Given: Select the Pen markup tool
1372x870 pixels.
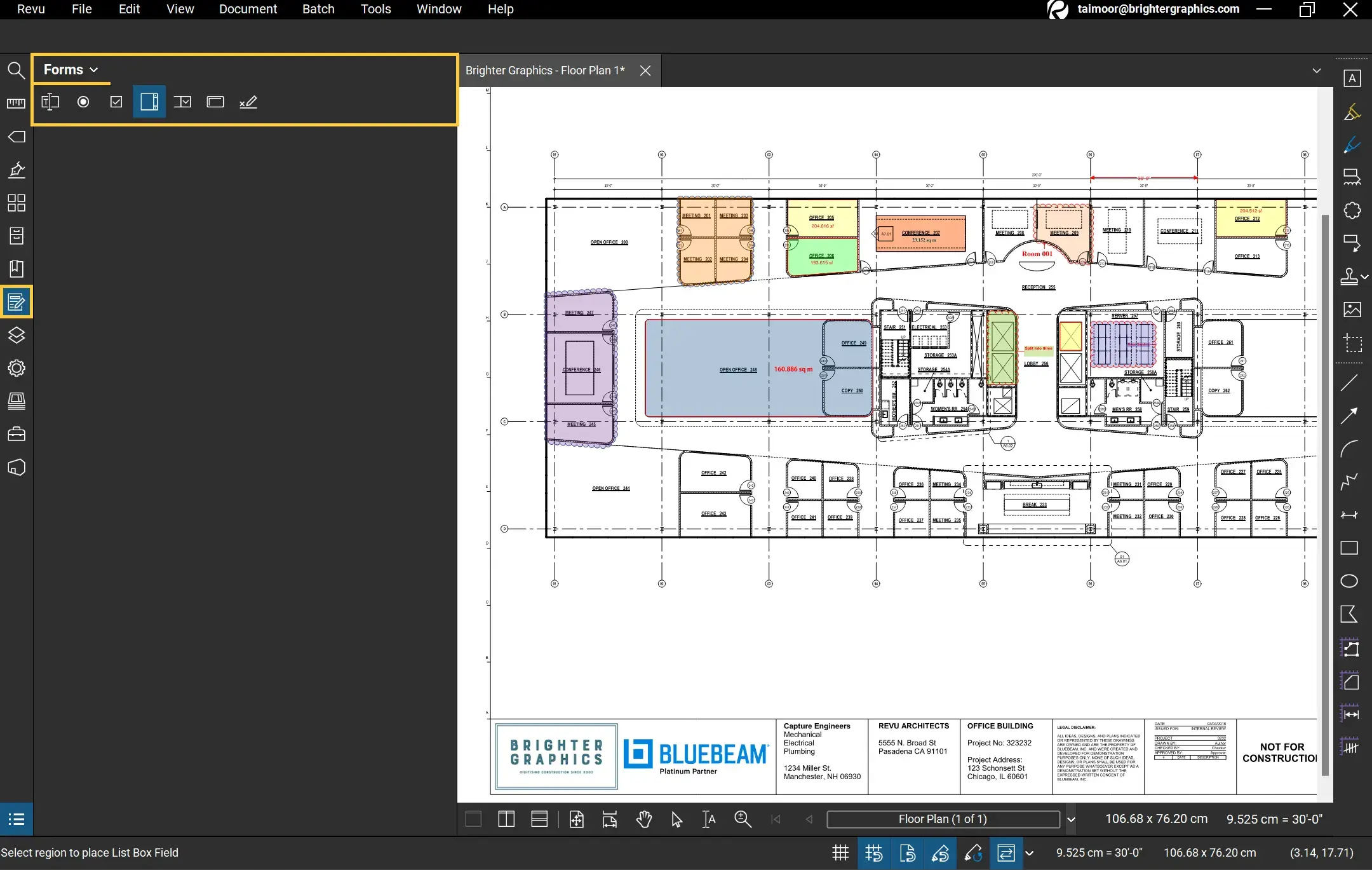Looking at the screenshot, I should (1352, 145).
